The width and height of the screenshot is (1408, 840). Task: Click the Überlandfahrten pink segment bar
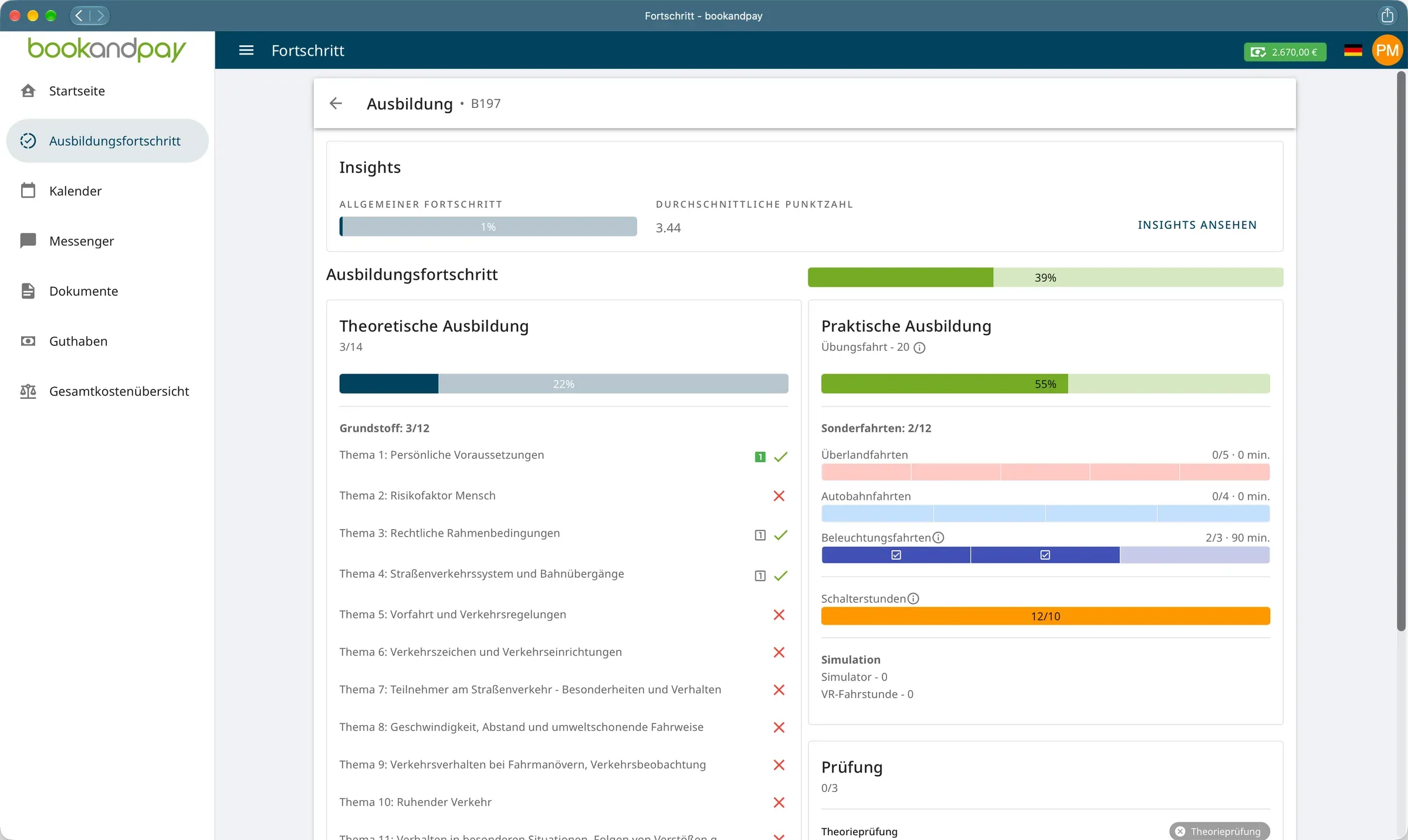tap(1045, 472)
